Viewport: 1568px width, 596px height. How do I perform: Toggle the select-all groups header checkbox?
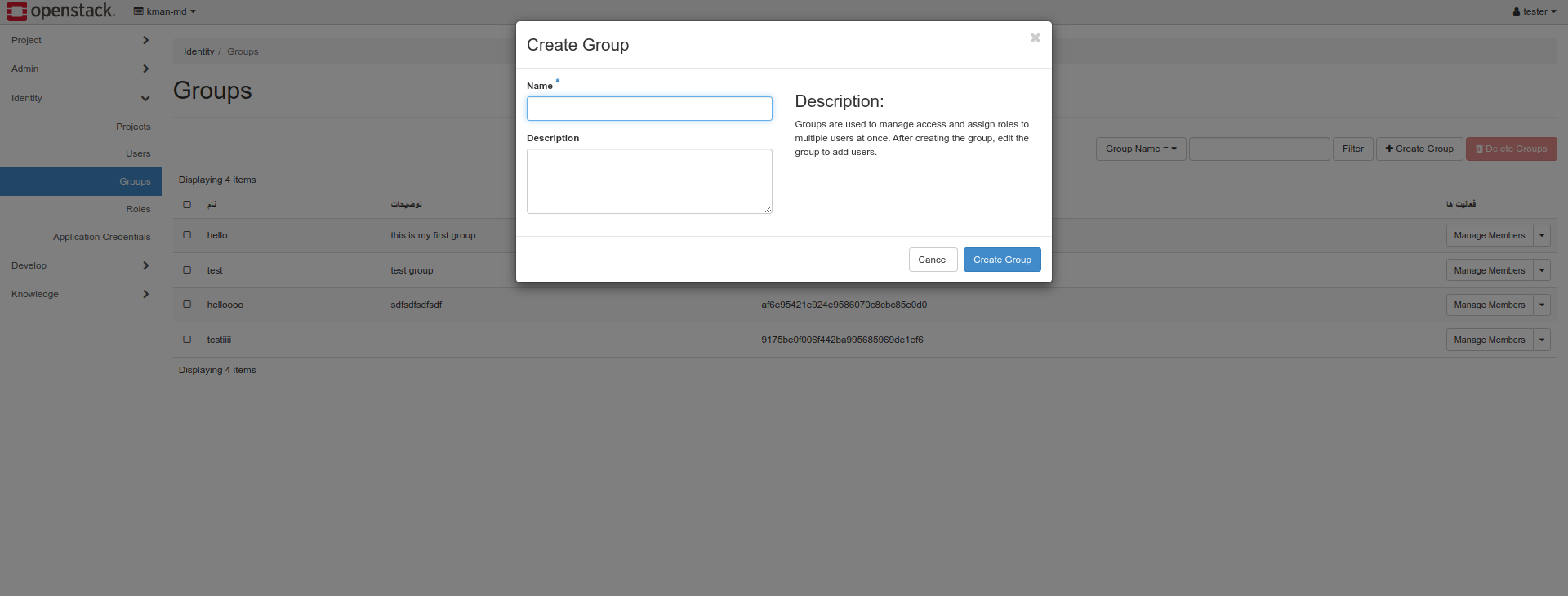pyautogui.click(x=187, y=204)
